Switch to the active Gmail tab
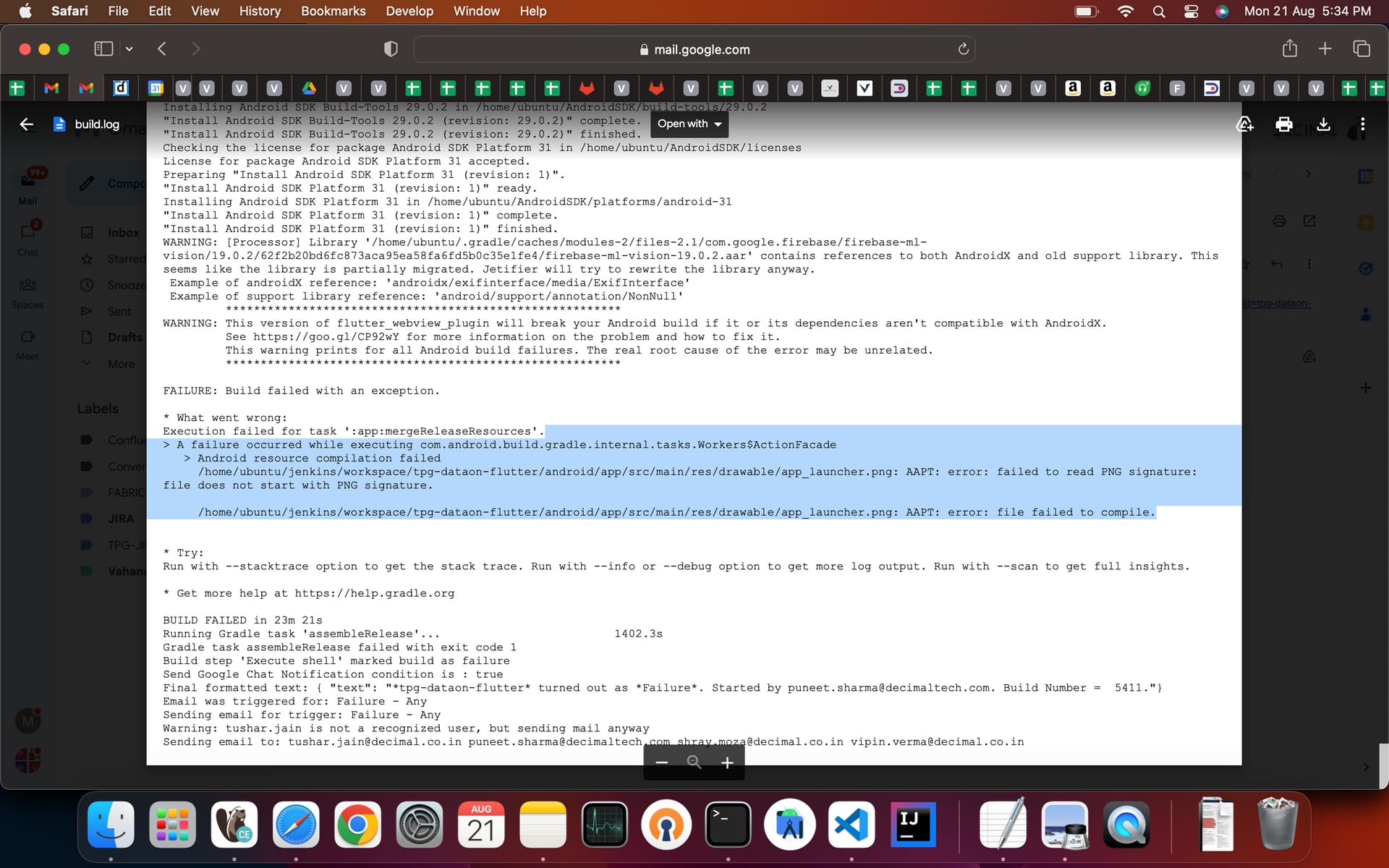 click(86, 88)
